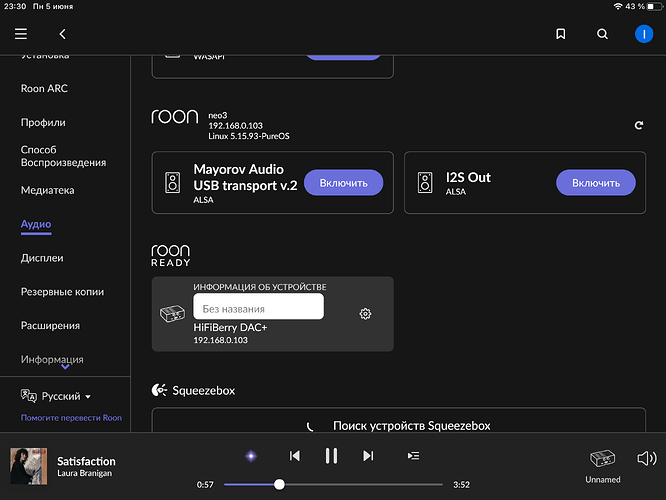Enable Mayorov Audio USB transport v.2
Screen dimensions: 666x500
343,183
